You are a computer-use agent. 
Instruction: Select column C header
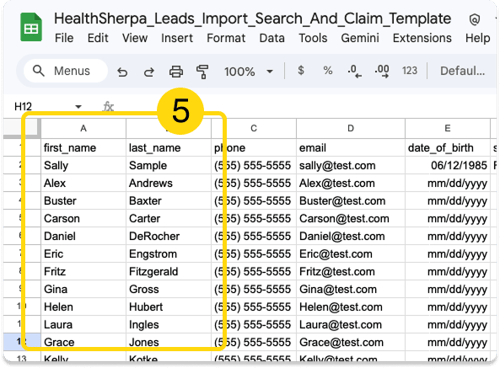[x=254, y=128]
